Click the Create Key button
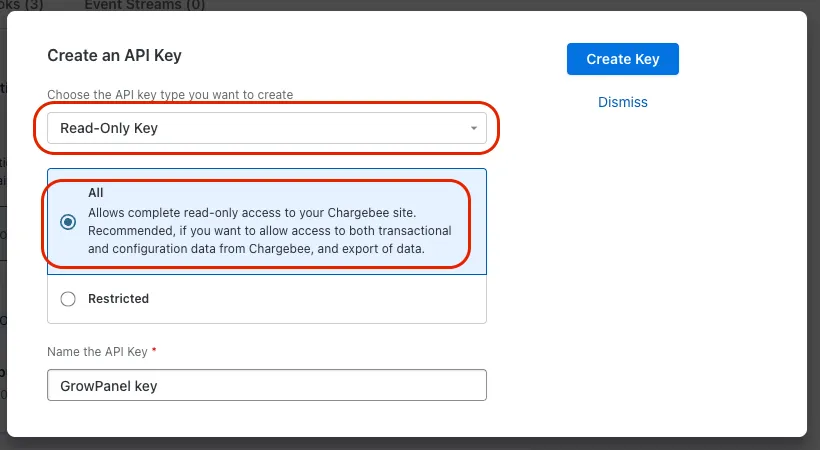820x450 pixels. pos(622,59)
